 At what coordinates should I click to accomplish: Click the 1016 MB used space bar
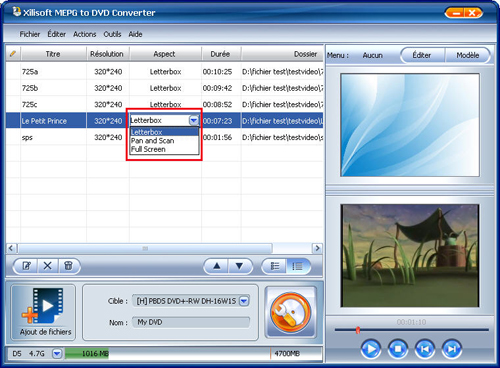(87, 353)
